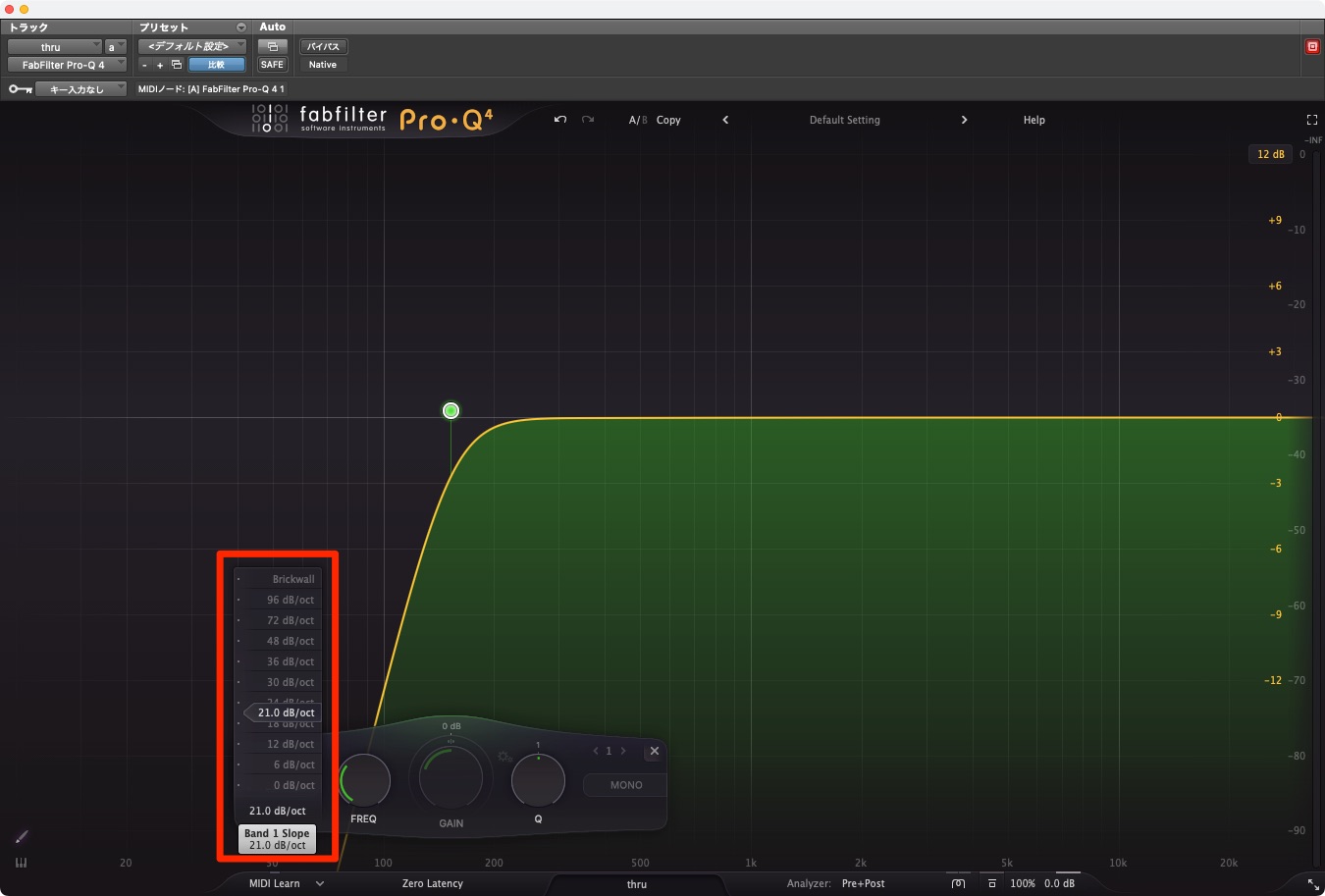Click the copy settings icon near 比較
Image resolution: width=1325 pixels, height=896 pixels.
pyautogui.click(x=177, y=65)
